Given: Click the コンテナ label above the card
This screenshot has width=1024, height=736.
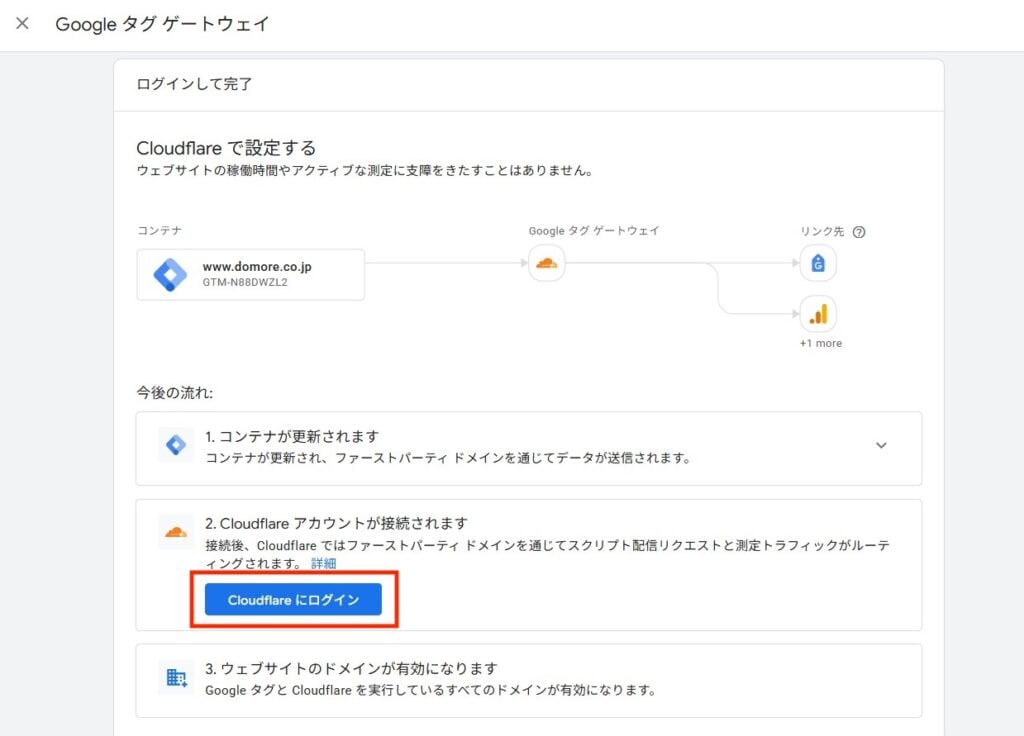Looking at the screenshot, I should 159,231.
